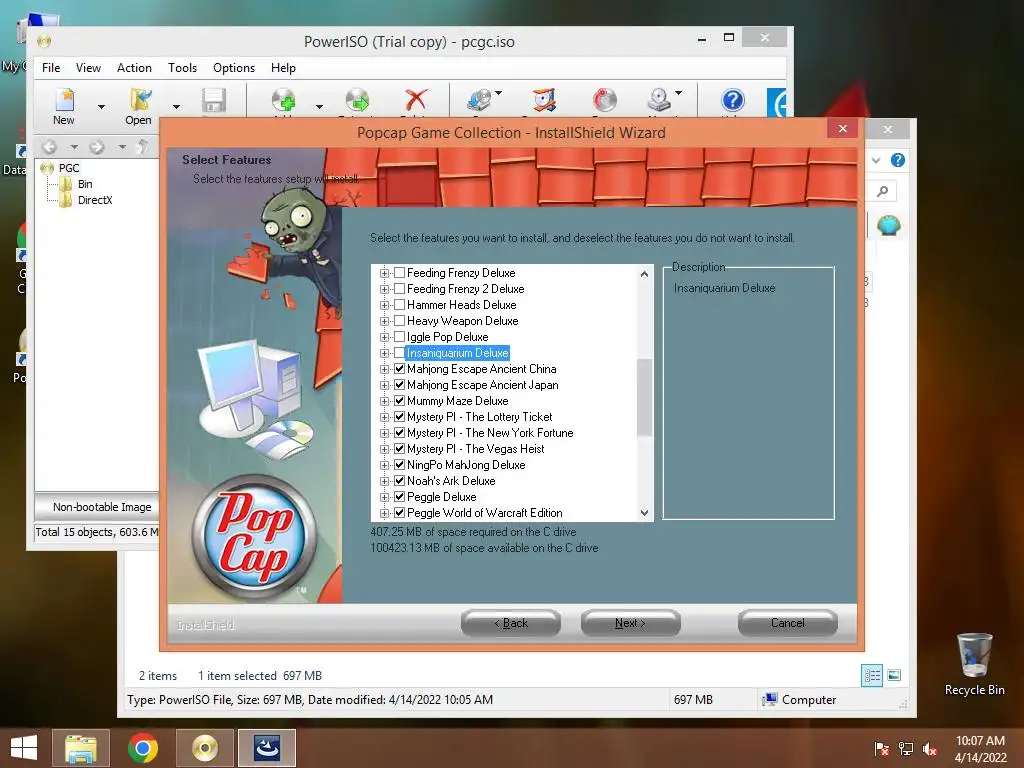Check Heavy Weapon Deluxe checkbox
Viewport: 1024px width, 768px height.
(x=400, y=321)
